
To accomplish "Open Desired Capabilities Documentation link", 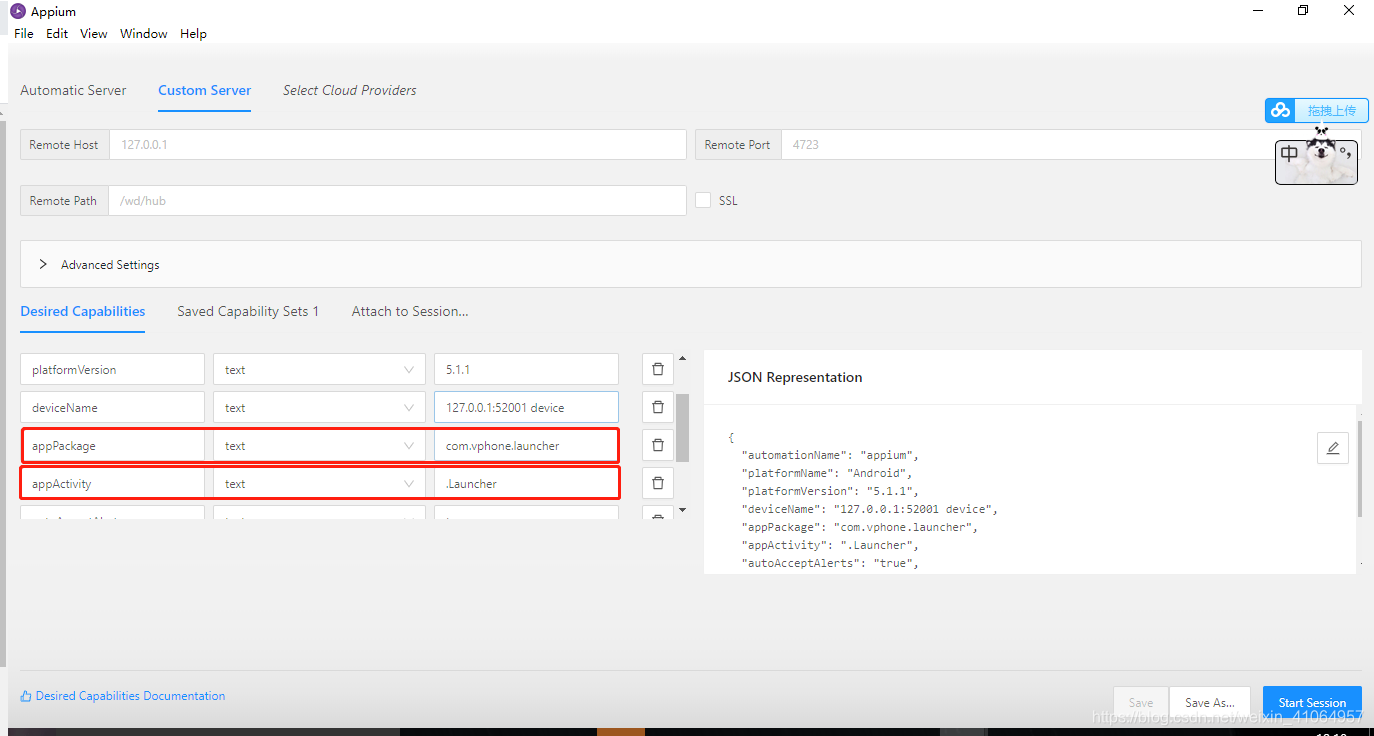I will point(130,696).
